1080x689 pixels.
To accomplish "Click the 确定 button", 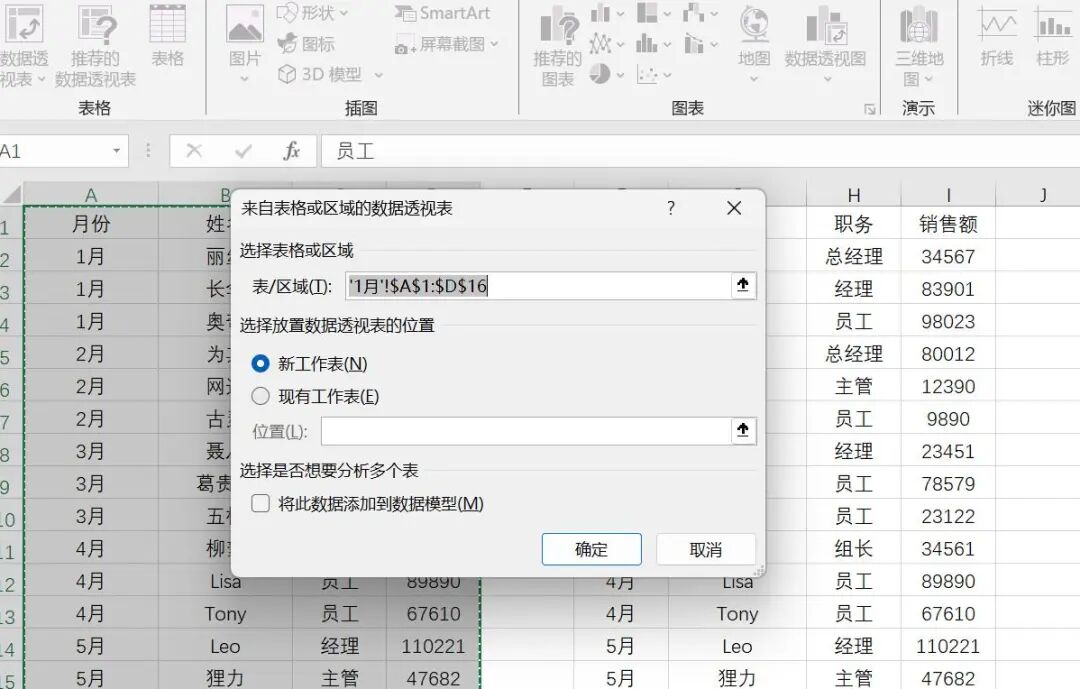I will click(x=592, y=549).
